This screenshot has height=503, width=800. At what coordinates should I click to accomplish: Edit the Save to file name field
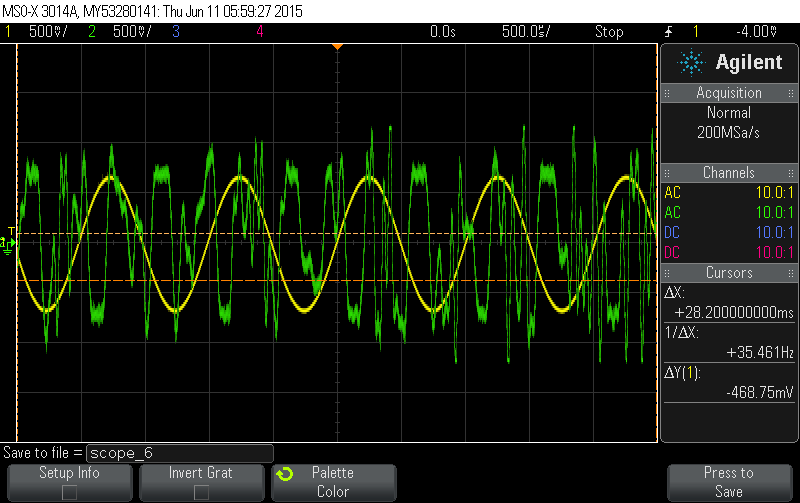point(180,453)
